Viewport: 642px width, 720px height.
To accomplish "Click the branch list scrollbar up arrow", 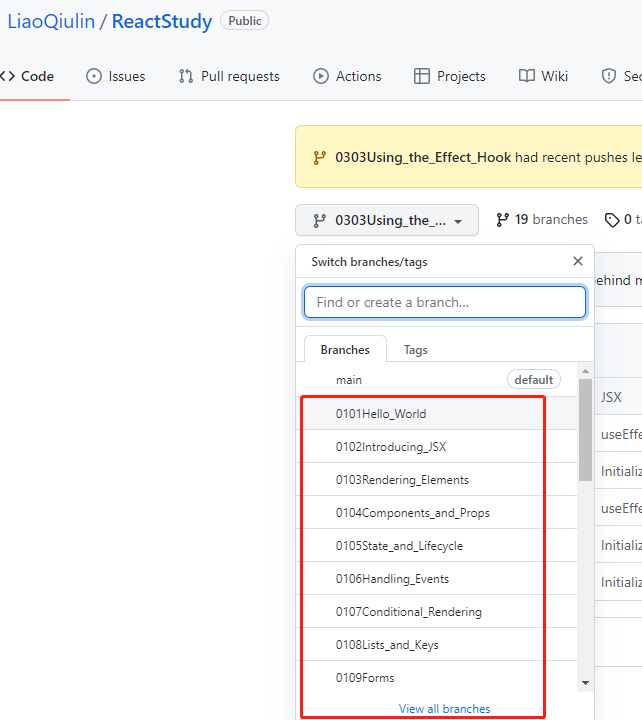I will tap(585, 371).
